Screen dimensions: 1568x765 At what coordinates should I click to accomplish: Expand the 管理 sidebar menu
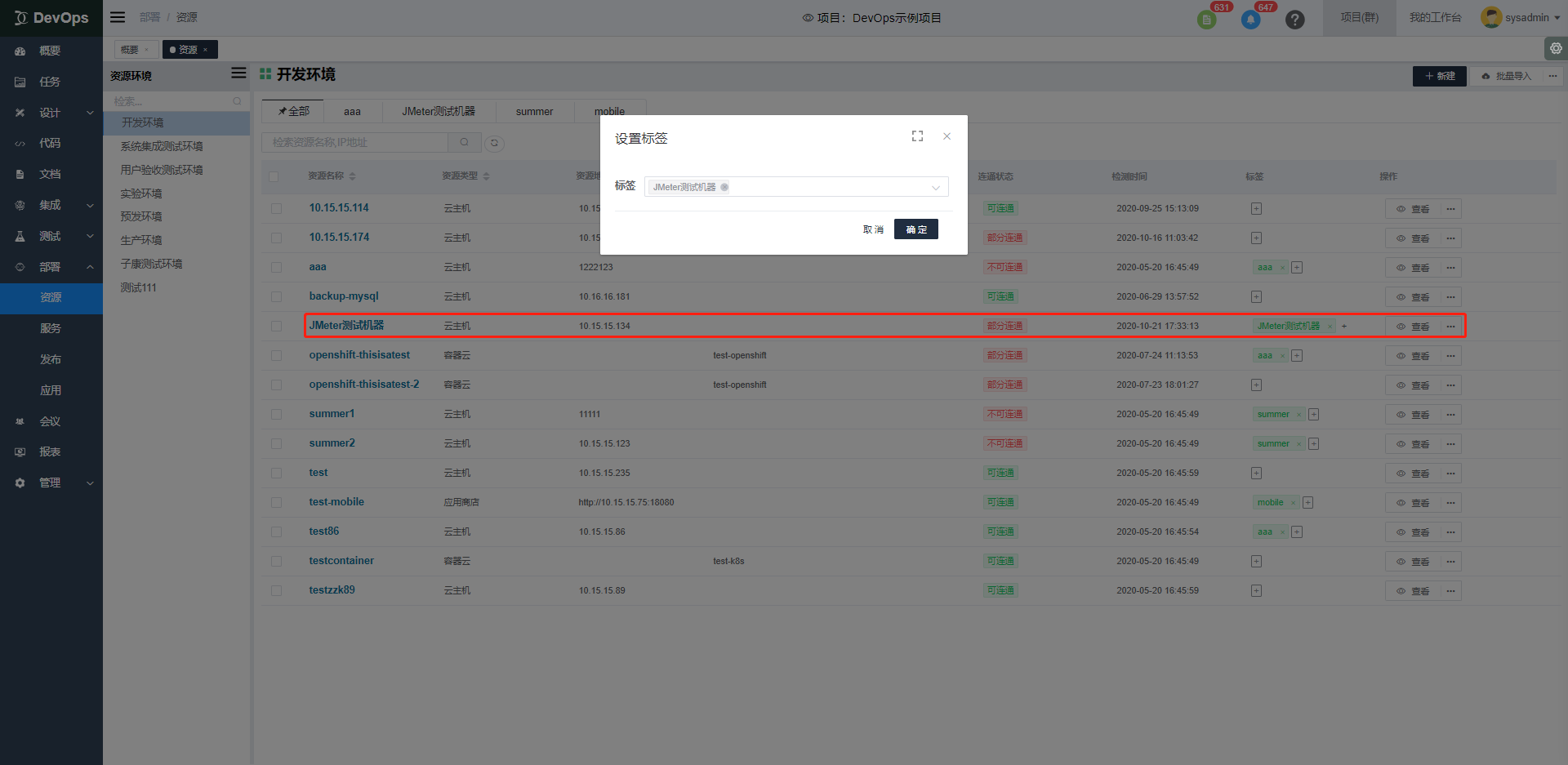coord(51,483)
